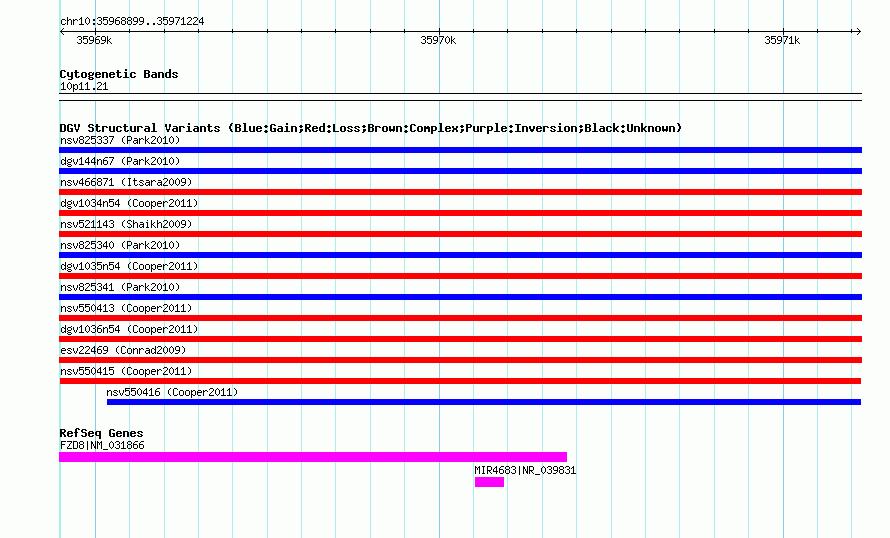Click the 35971k ruler position label
The height and width of the screenshot is (538, 890).
coord(782,40)
